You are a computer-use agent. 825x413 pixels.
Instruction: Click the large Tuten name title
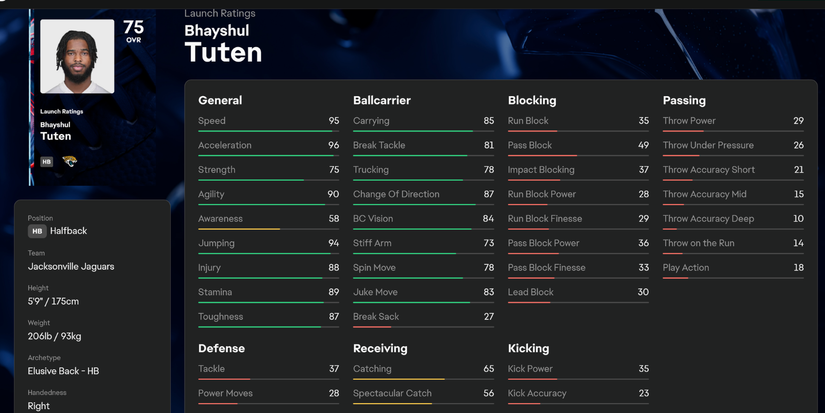[223, 52]
